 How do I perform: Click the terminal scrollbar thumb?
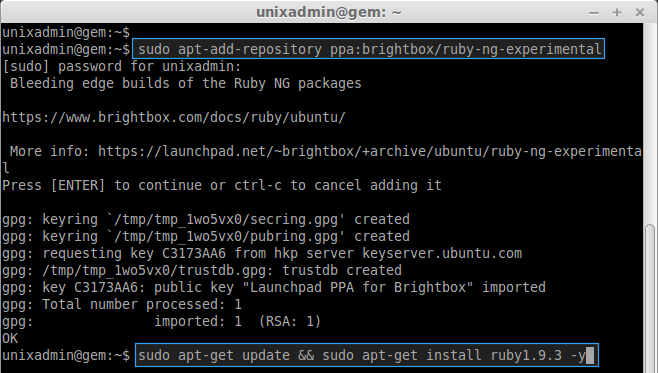pos(650,299)
